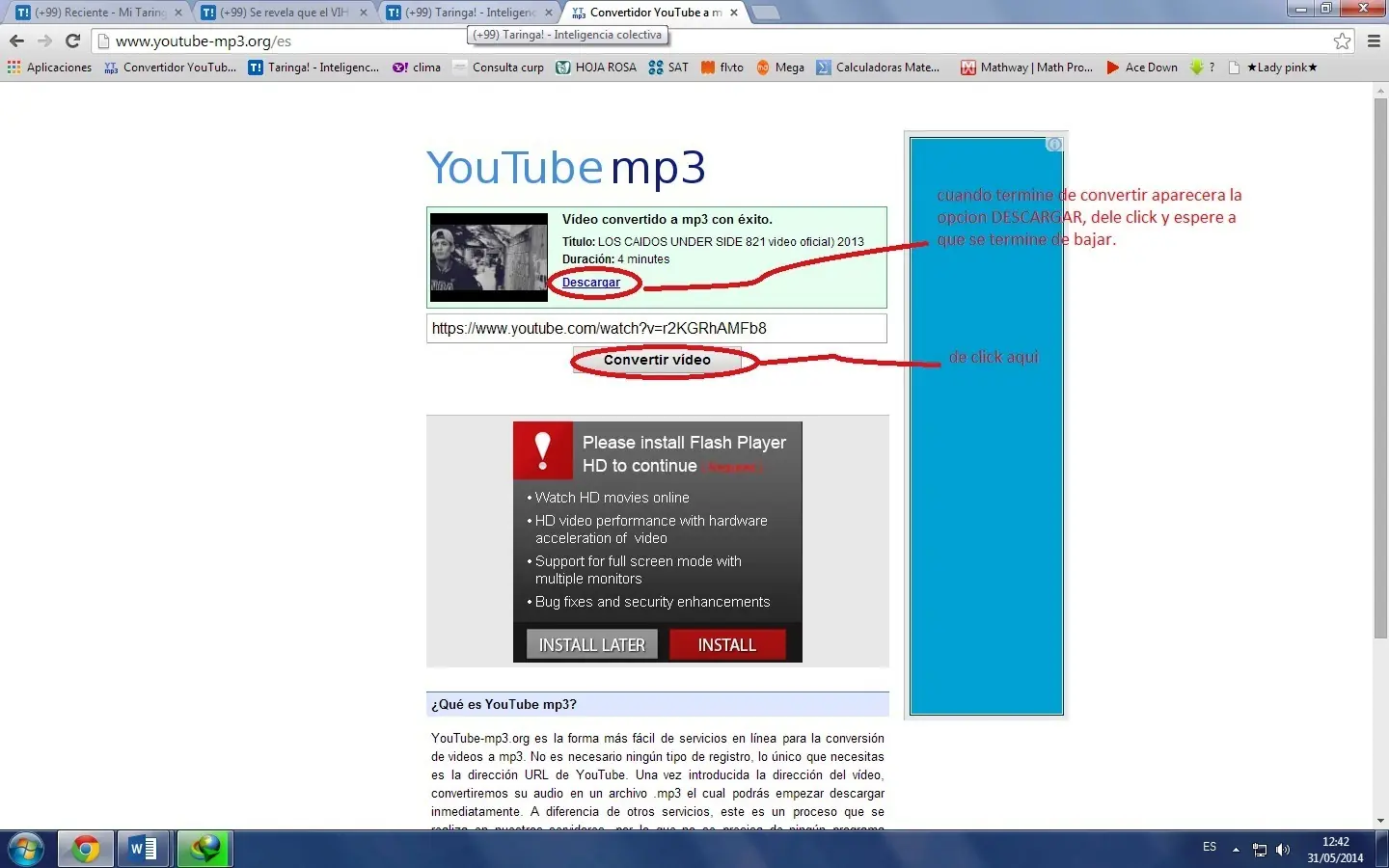The width and height of the screenshot is (1389, 868).
Task: Open the Aplicaciones shortcut on the bookmarks bar
Action: 48,67
